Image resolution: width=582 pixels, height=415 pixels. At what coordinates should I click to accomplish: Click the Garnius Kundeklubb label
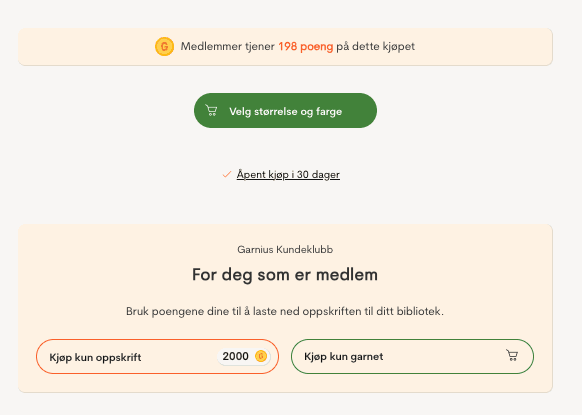285,249
